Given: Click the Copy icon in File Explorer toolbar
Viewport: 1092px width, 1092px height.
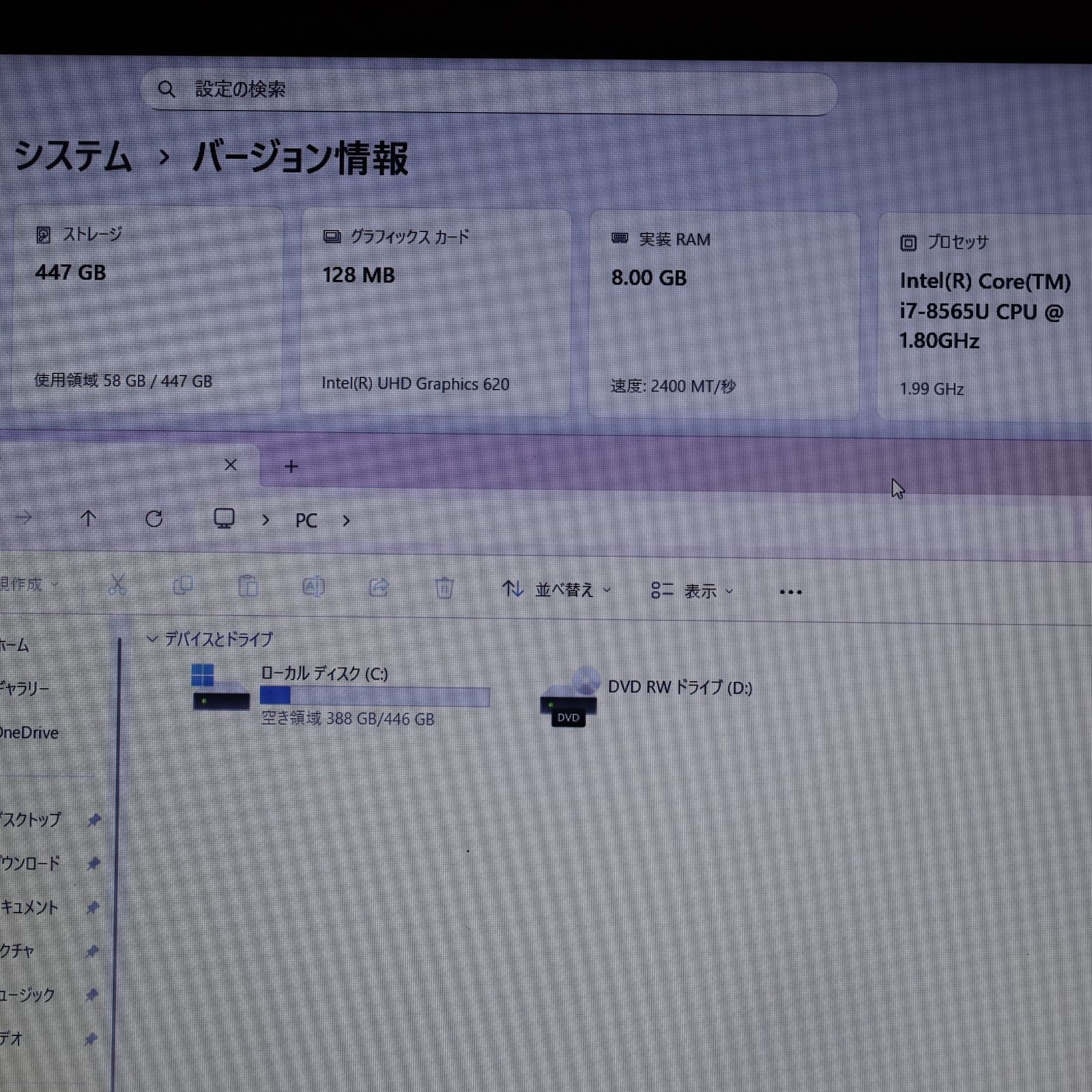Looking at the screenshot, I should [182, 586].
